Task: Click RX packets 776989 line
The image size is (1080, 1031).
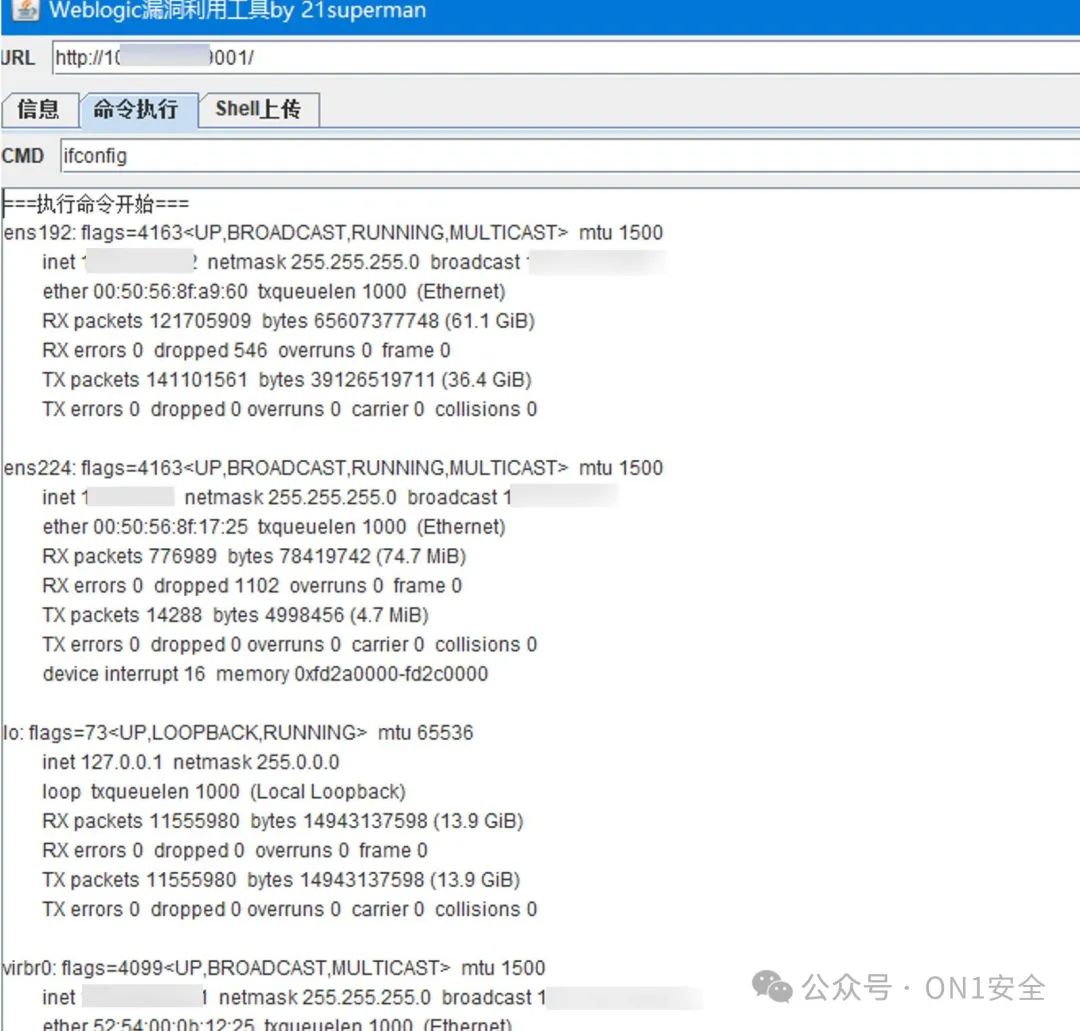Action: pos(254,556)
